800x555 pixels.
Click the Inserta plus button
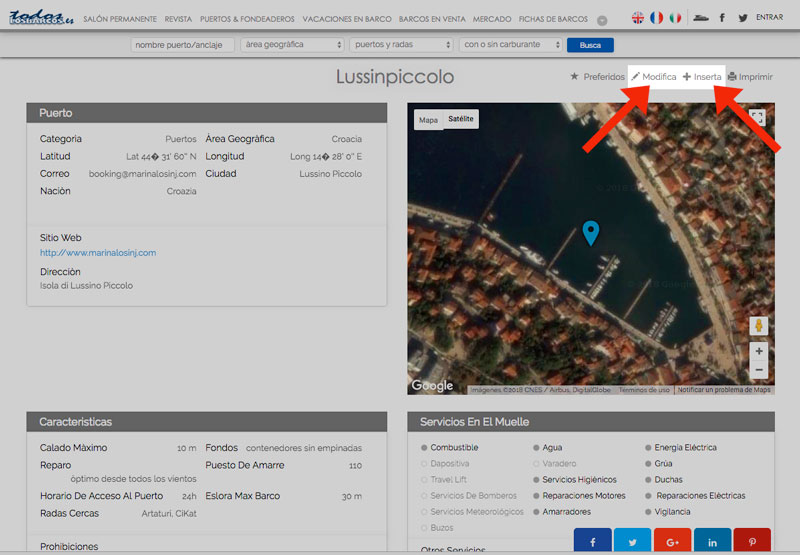click(702, 77)
